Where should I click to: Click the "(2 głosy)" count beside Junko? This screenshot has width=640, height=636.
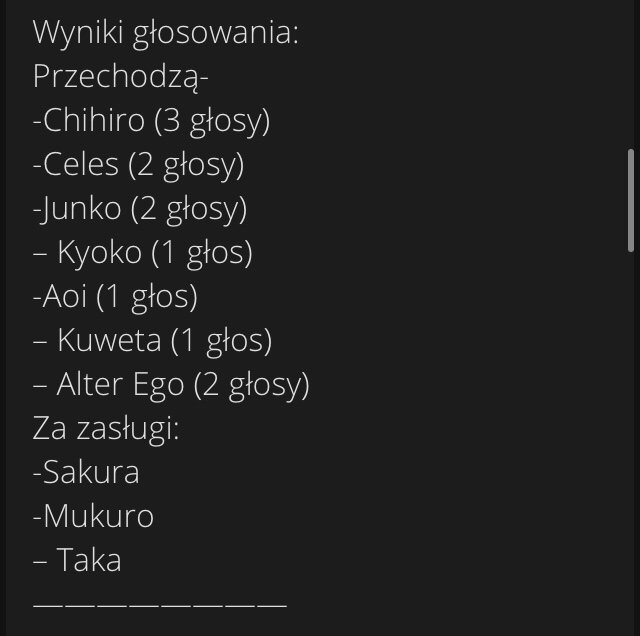point(189,209)
